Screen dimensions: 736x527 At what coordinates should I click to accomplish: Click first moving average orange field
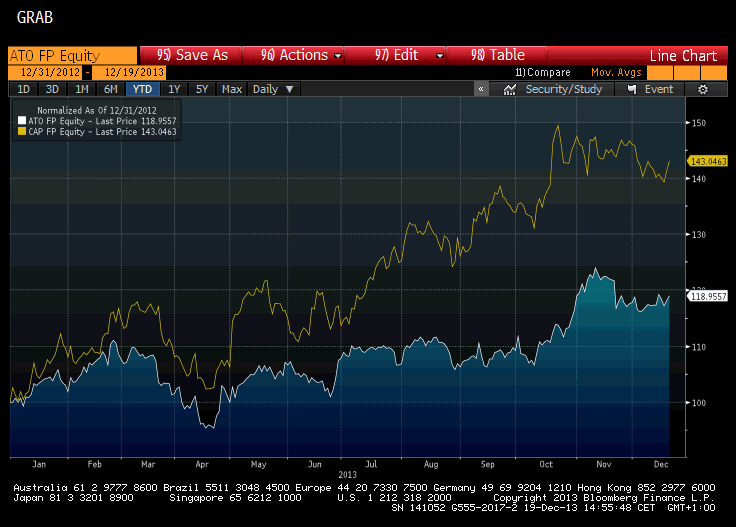(x=659, y=72)
